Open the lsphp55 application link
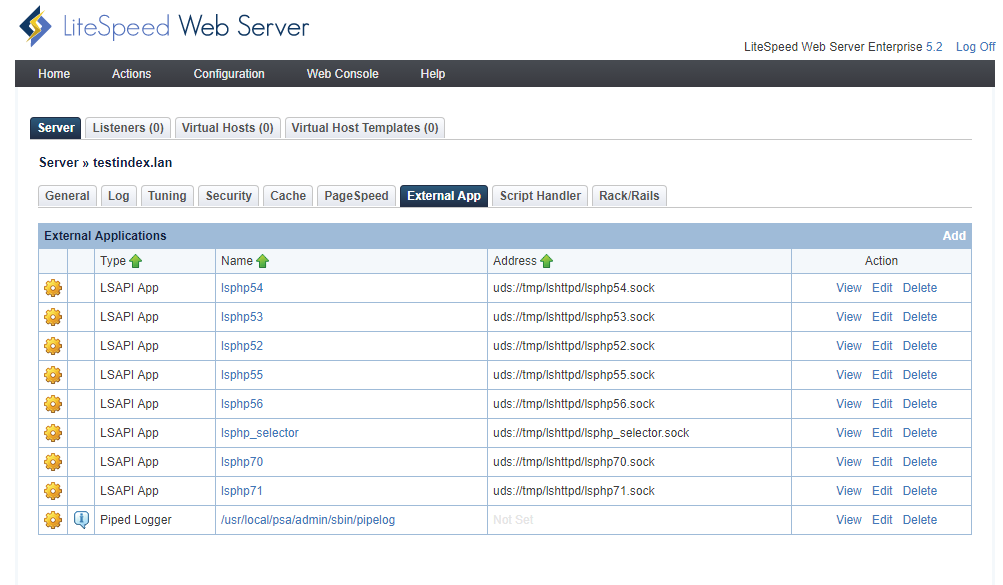Viewport: 1003px width, 585px height. tap(242, 375)
